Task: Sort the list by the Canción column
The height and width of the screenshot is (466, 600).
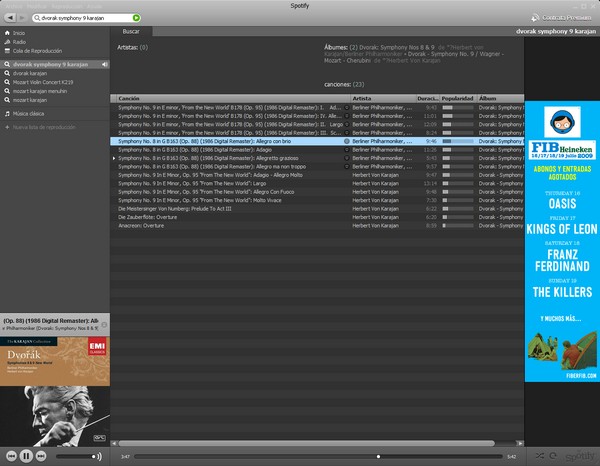Action: pos(231,98)
